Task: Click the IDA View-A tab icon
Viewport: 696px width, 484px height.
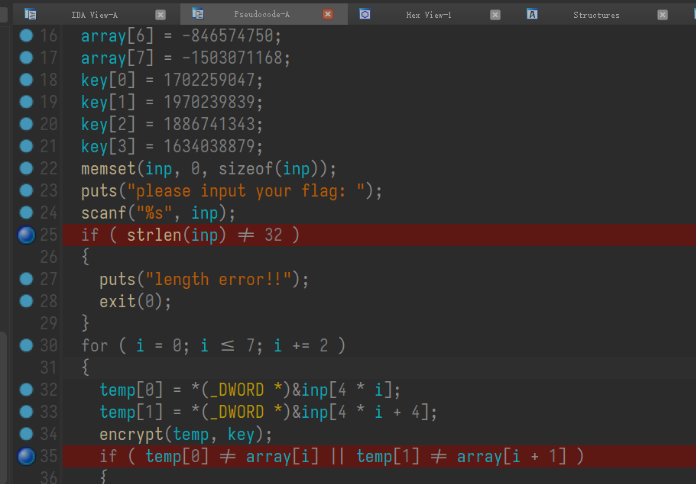Action: 31,14
